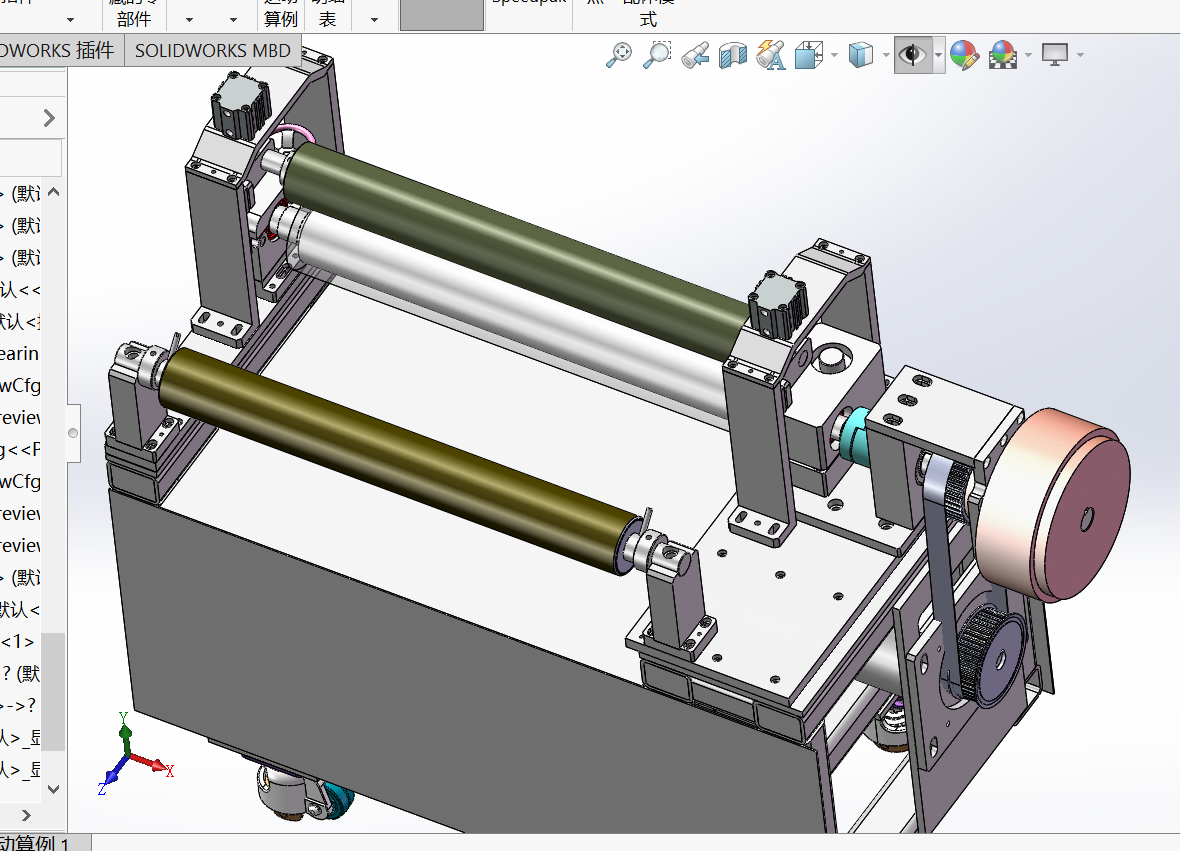Select the tree row reading 'g<<P'
The height and width of the screenshot is (851, 1180).
[x=20, y=450]
